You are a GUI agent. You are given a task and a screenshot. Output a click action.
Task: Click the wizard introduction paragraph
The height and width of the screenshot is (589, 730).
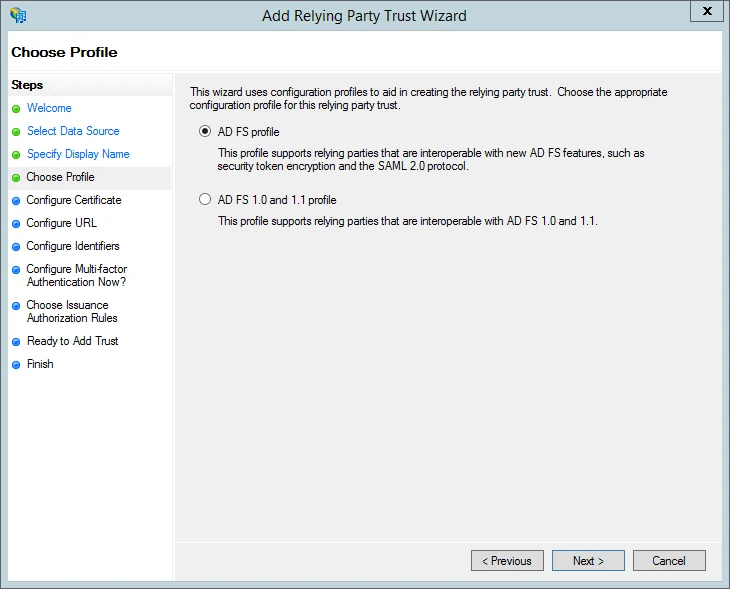tap(428, 98)
